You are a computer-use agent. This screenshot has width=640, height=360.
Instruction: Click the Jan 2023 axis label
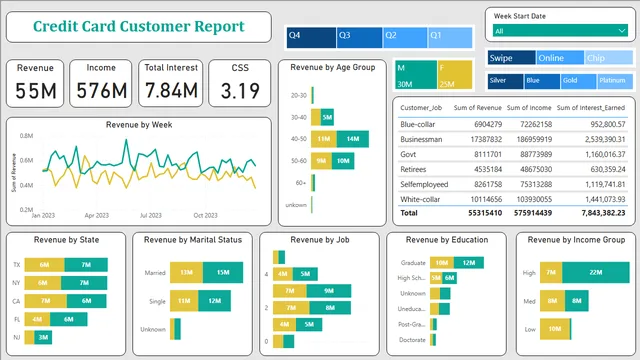point(43,215)
